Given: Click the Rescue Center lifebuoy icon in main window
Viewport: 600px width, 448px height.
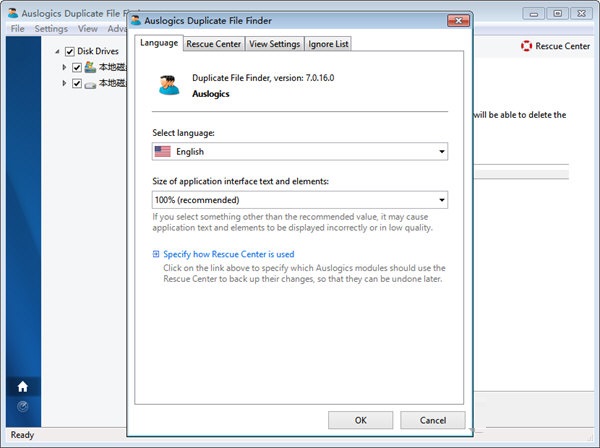Looking at the screenshot, I should pos(527,46).
